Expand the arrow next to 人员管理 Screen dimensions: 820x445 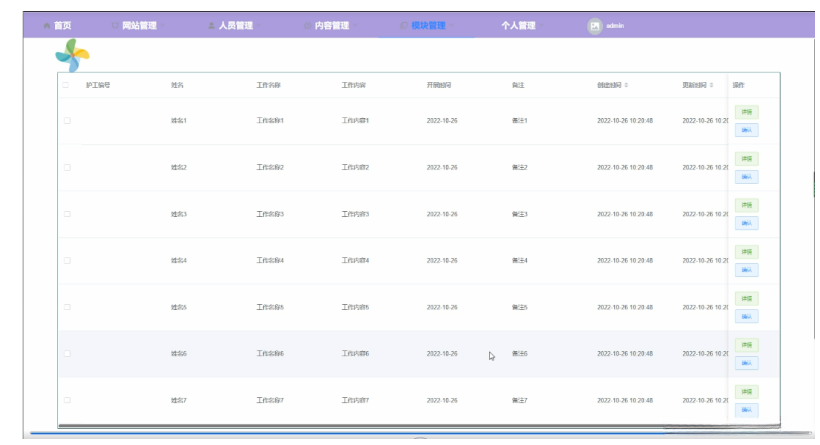(259, 26)
